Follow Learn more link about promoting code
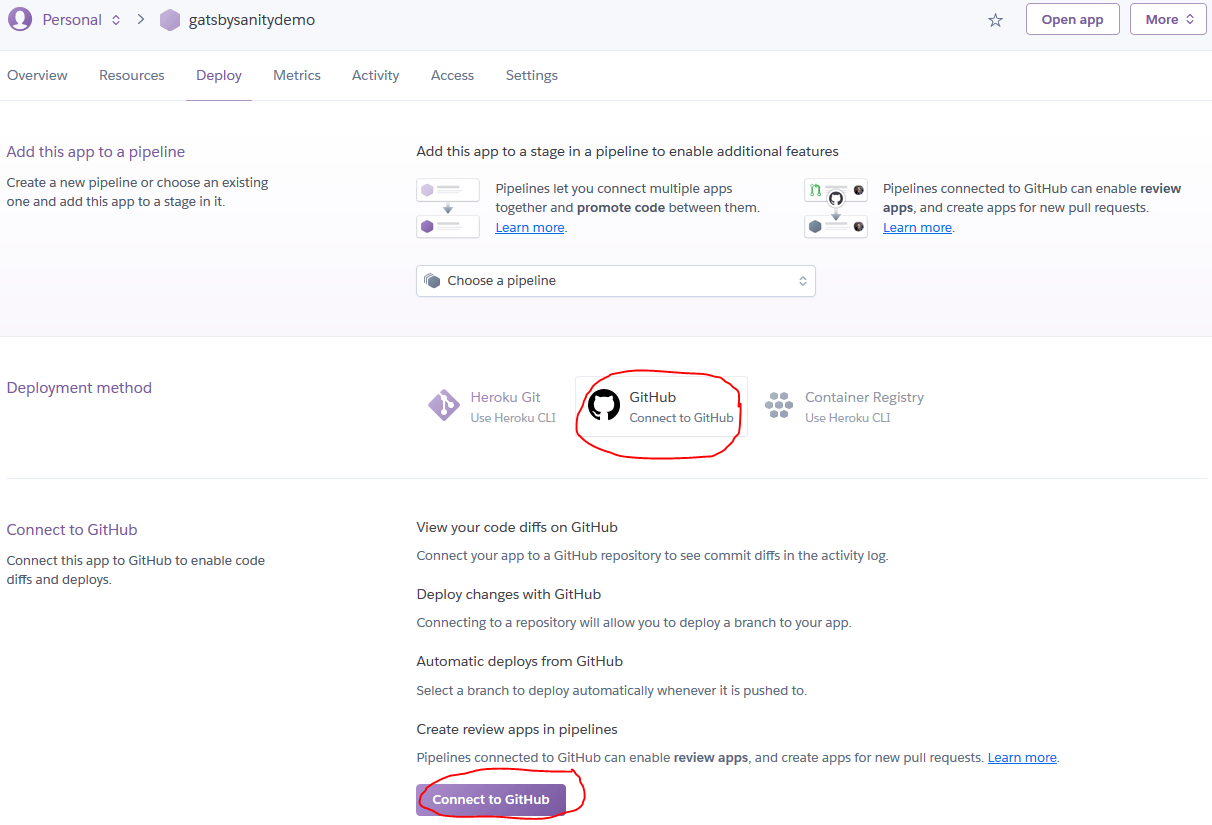The width and height of the screenshot is (1212, 825). (x=530, y=228)
